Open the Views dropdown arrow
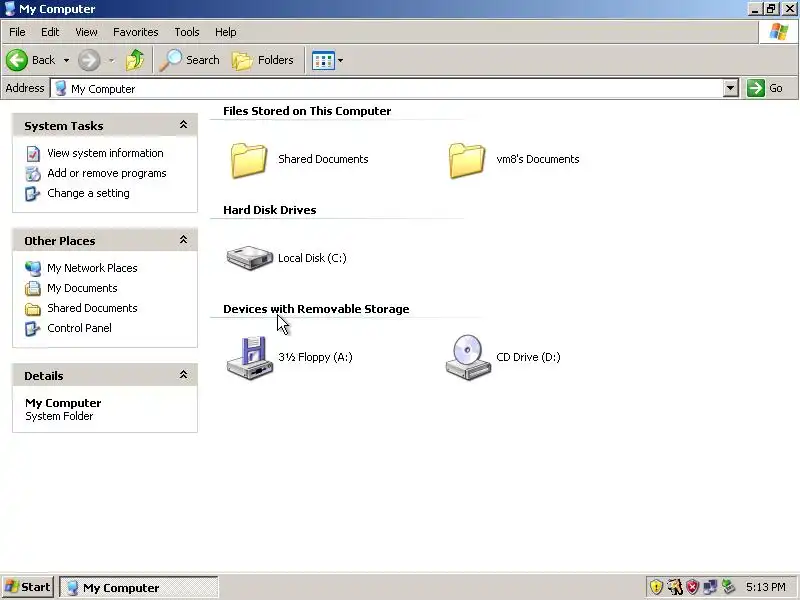Image resolution: width=800 pixels, height=600 pixels. pyautogui.click(x=340, y=61)
